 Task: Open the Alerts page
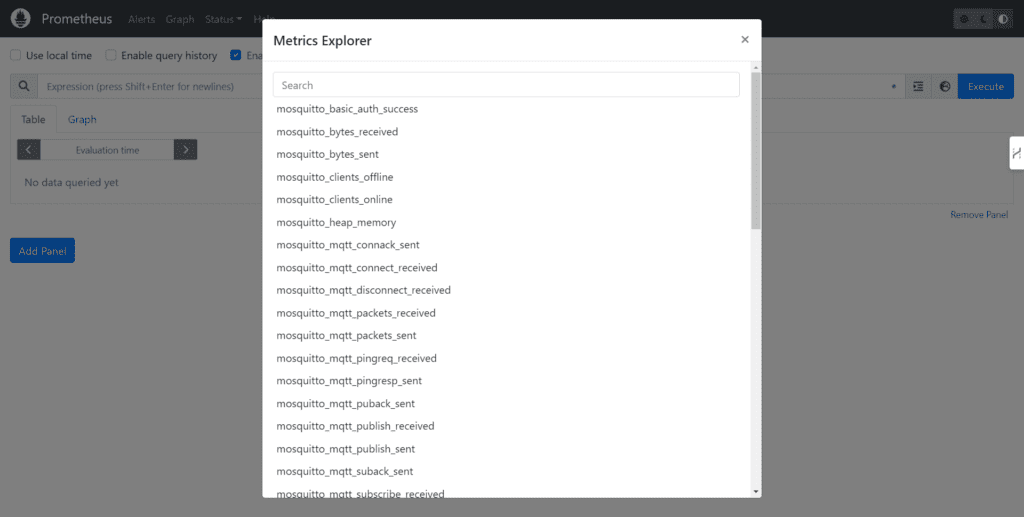point(142,19)
